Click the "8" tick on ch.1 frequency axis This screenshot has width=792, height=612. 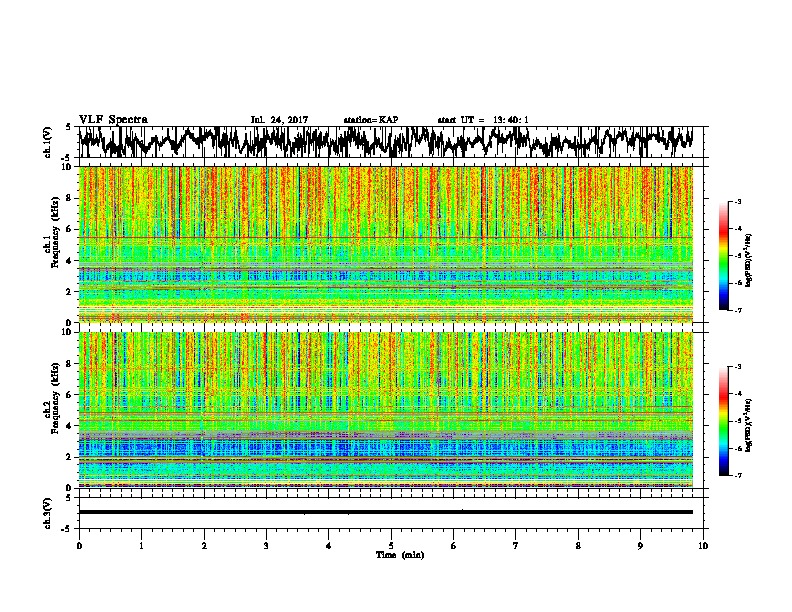pyautogui.click(x=69, y=198)
